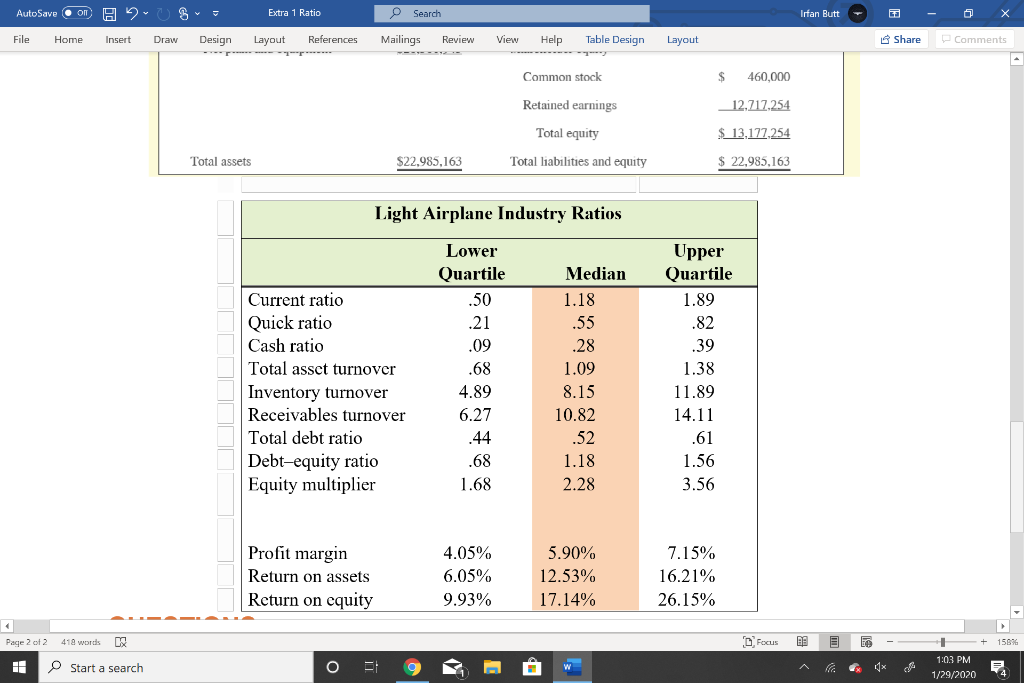Open the Irfan Butt account avatar
Viewport: 1024px width, 683px height.
(x=857, y=13)
